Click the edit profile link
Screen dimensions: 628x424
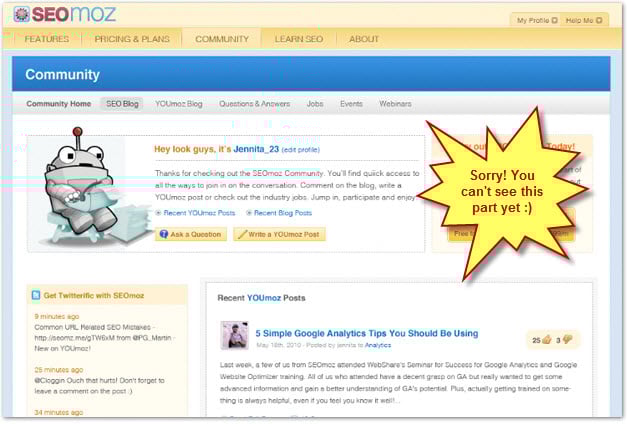pyautogui.click(x=301, y=149)
